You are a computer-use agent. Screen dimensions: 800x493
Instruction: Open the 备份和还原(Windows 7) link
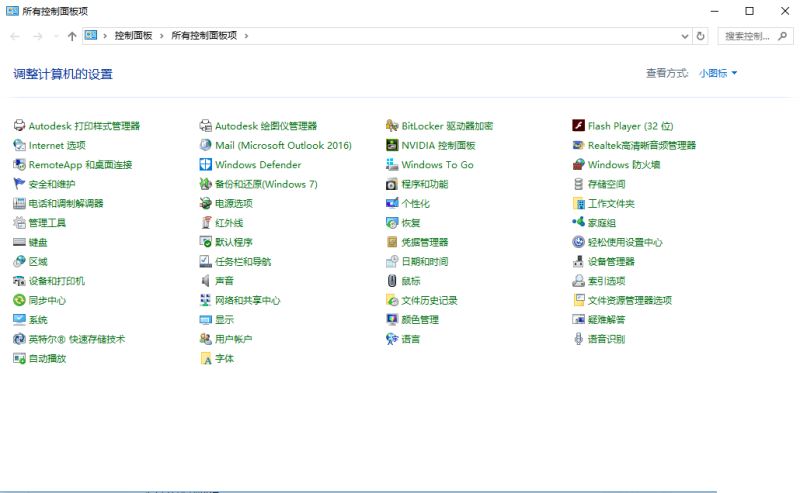click(x=266, y=184)
